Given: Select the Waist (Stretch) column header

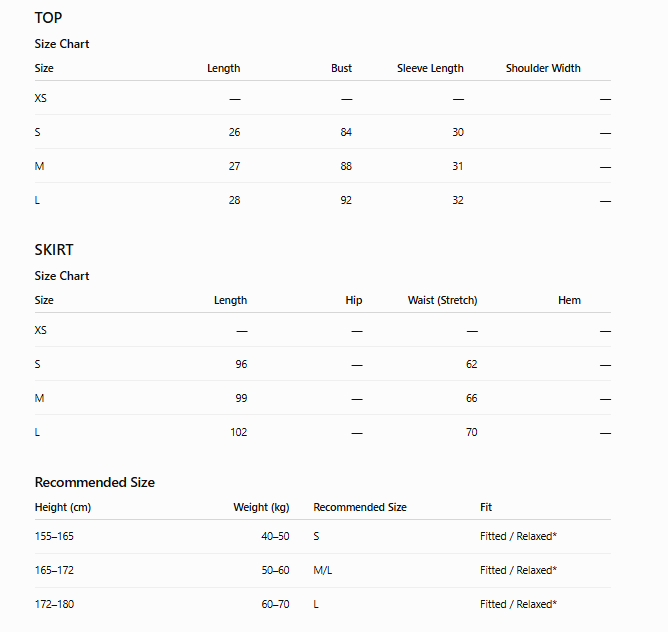Looking at the screenshot, I should click(442, 300).
